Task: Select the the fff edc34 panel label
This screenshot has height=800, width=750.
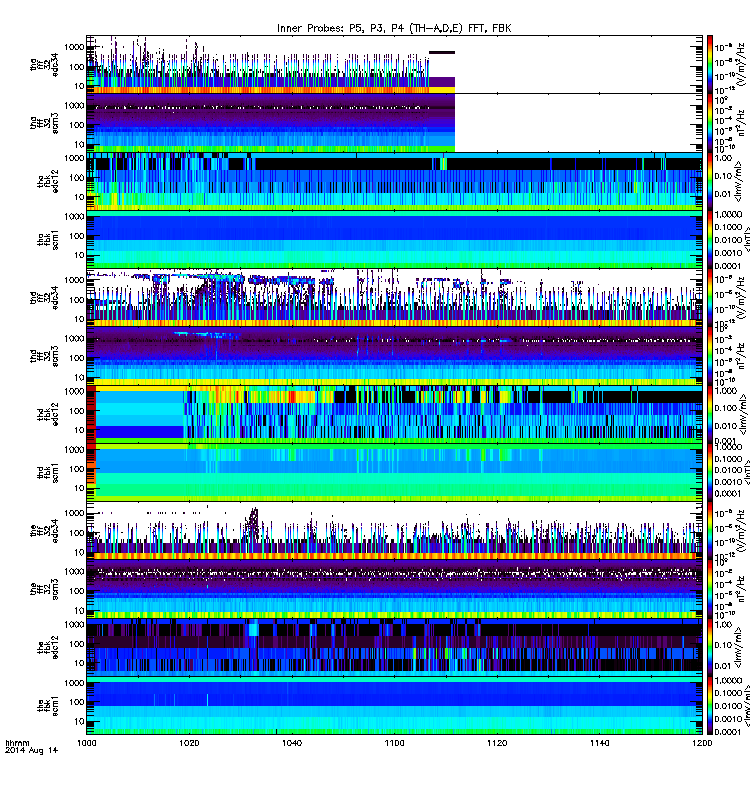Action: click(44, 531)
